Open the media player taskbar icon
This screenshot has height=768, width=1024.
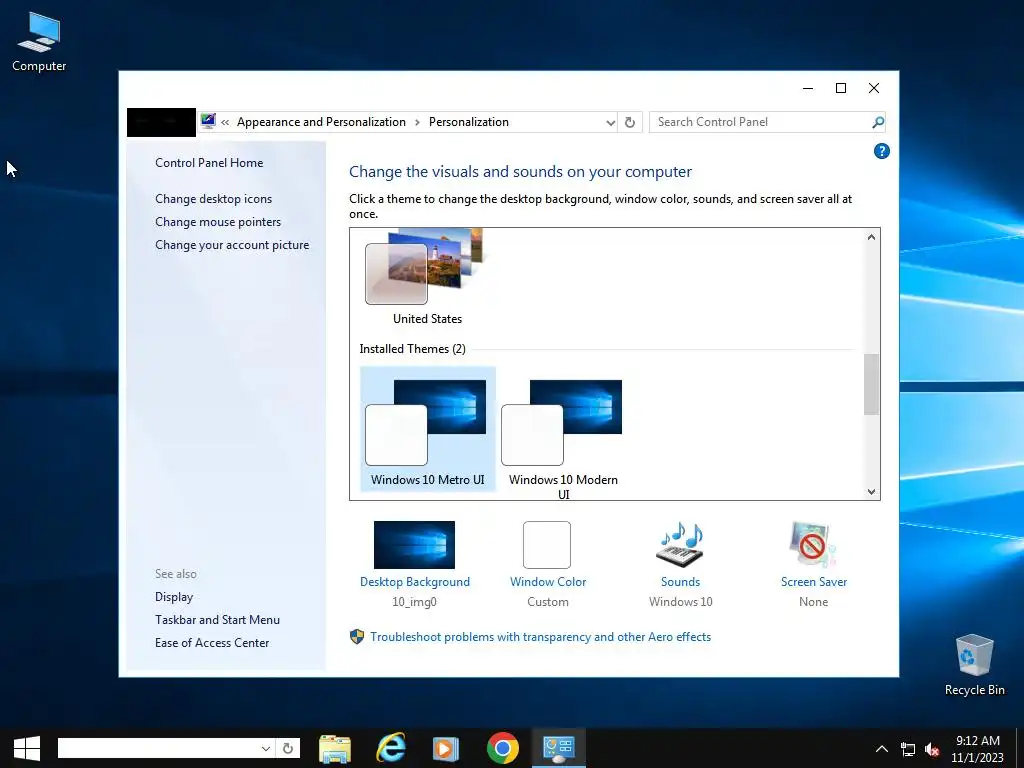(446, 748)
